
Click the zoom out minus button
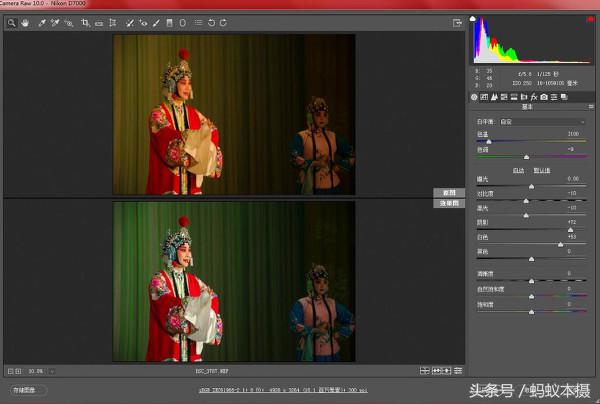coord(11,371)
